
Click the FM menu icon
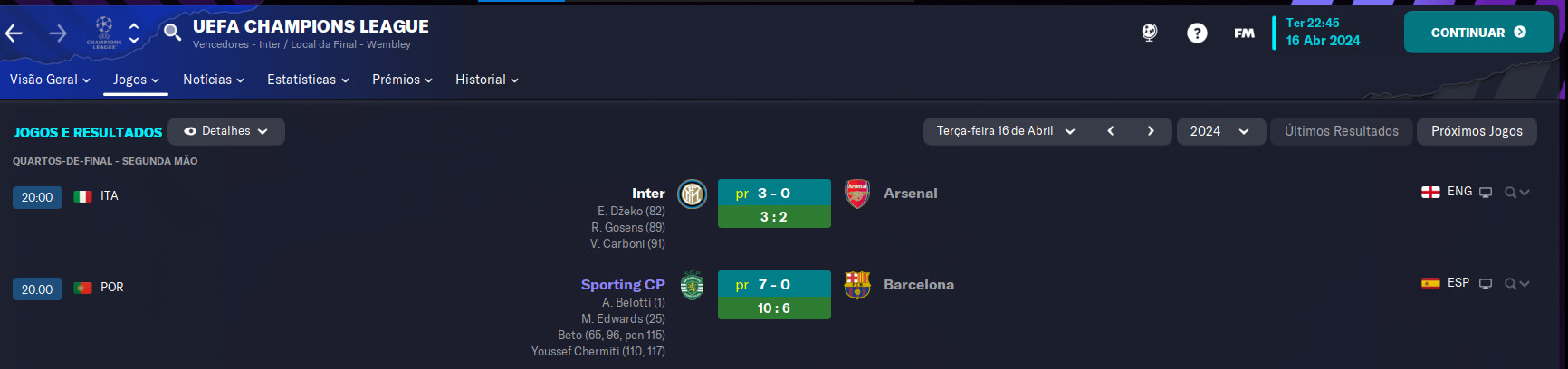click(x=1244, y=33)
